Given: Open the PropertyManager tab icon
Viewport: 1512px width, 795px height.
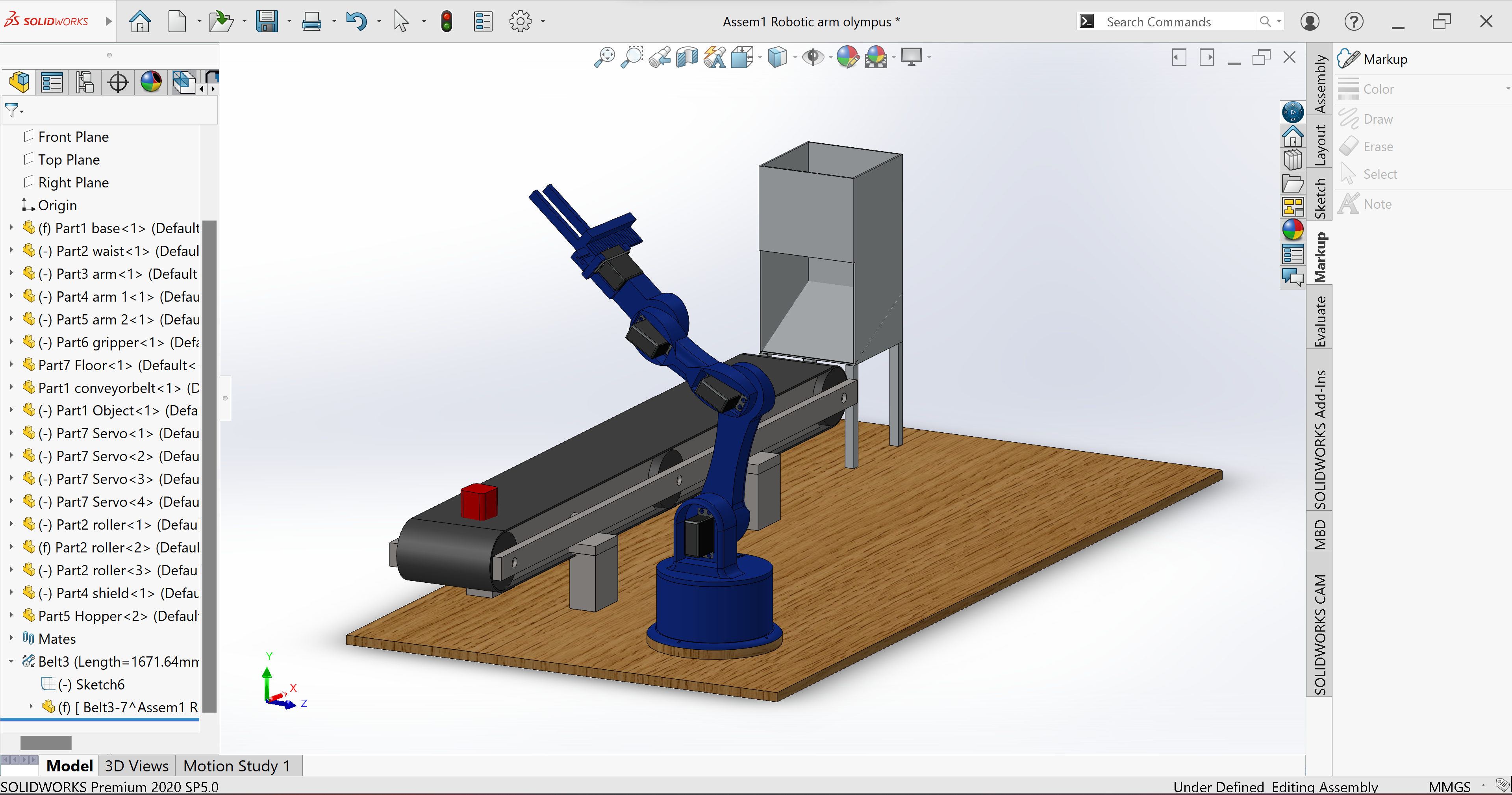Looking at the screenshot, I should (x=52, y=82).
